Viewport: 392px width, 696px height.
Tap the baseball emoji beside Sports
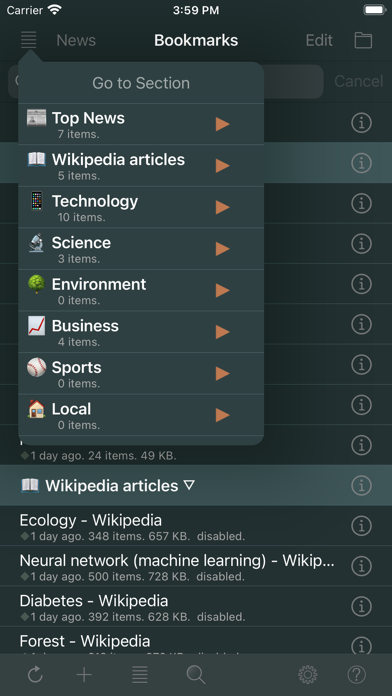(36, 367)
